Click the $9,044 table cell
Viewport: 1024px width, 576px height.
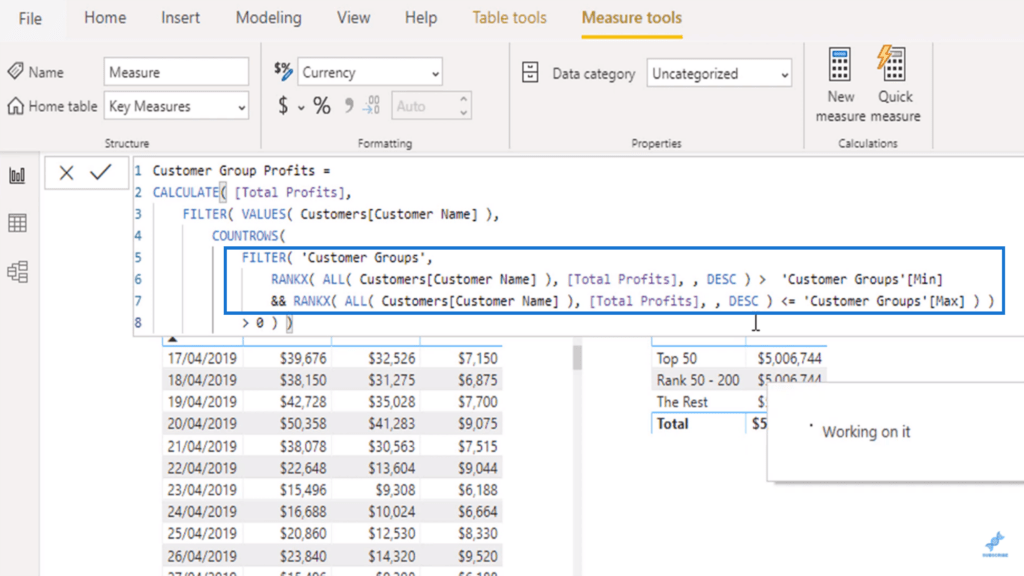(477, 468)
